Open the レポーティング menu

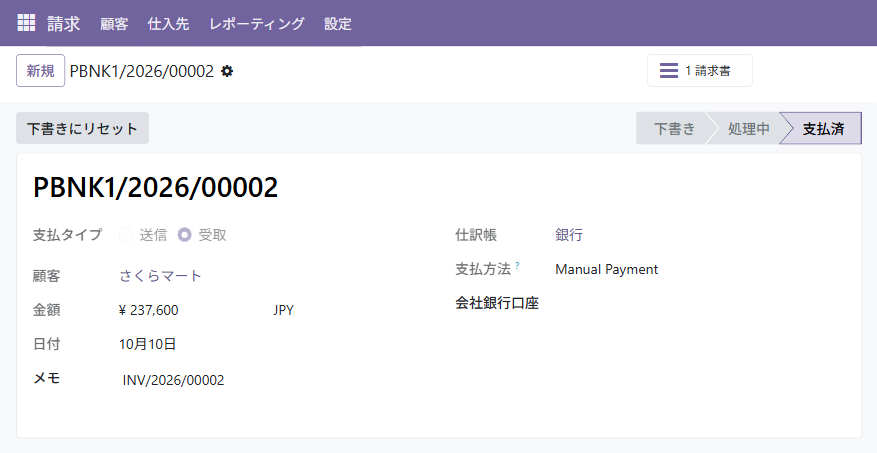coord(257,23)
